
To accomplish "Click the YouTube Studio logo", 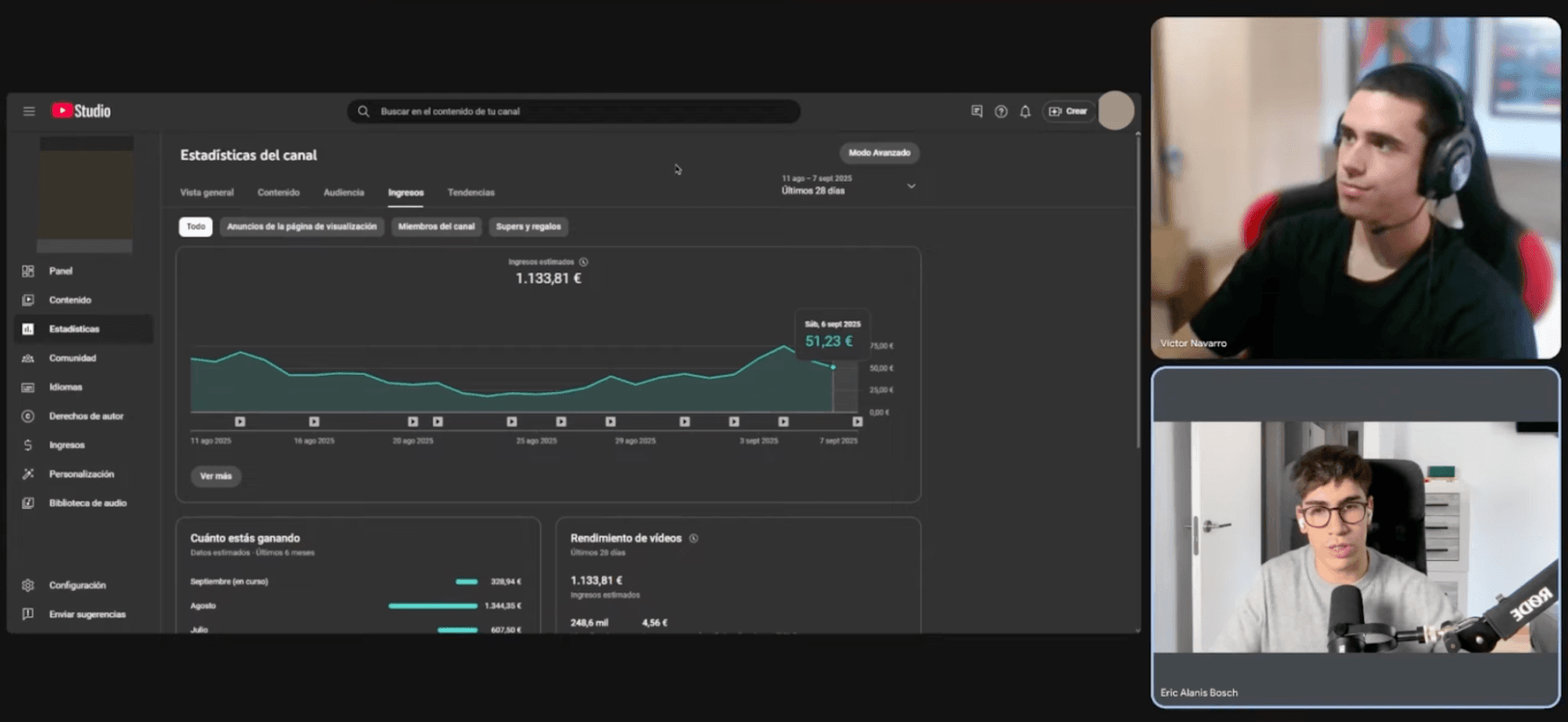I will point(82,111).
